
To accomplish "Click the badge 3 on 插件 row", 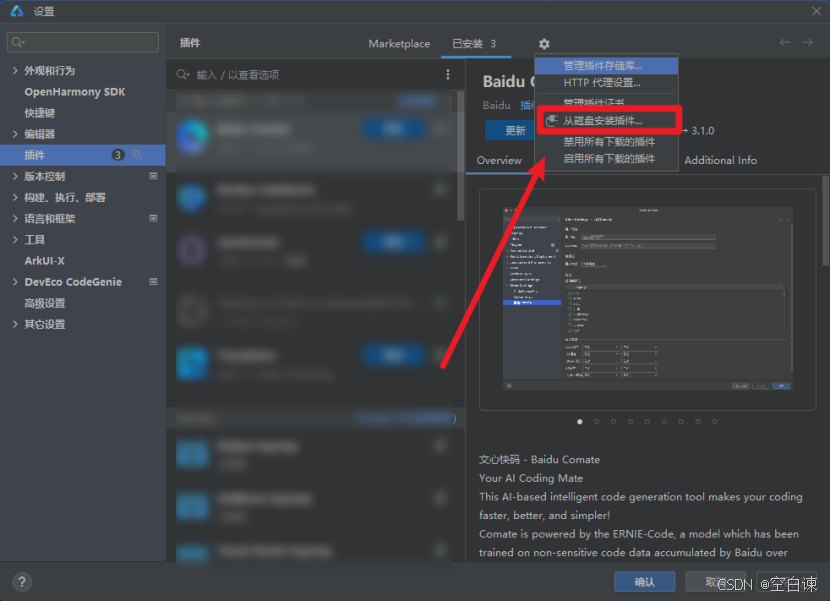I will click(118, 155).
